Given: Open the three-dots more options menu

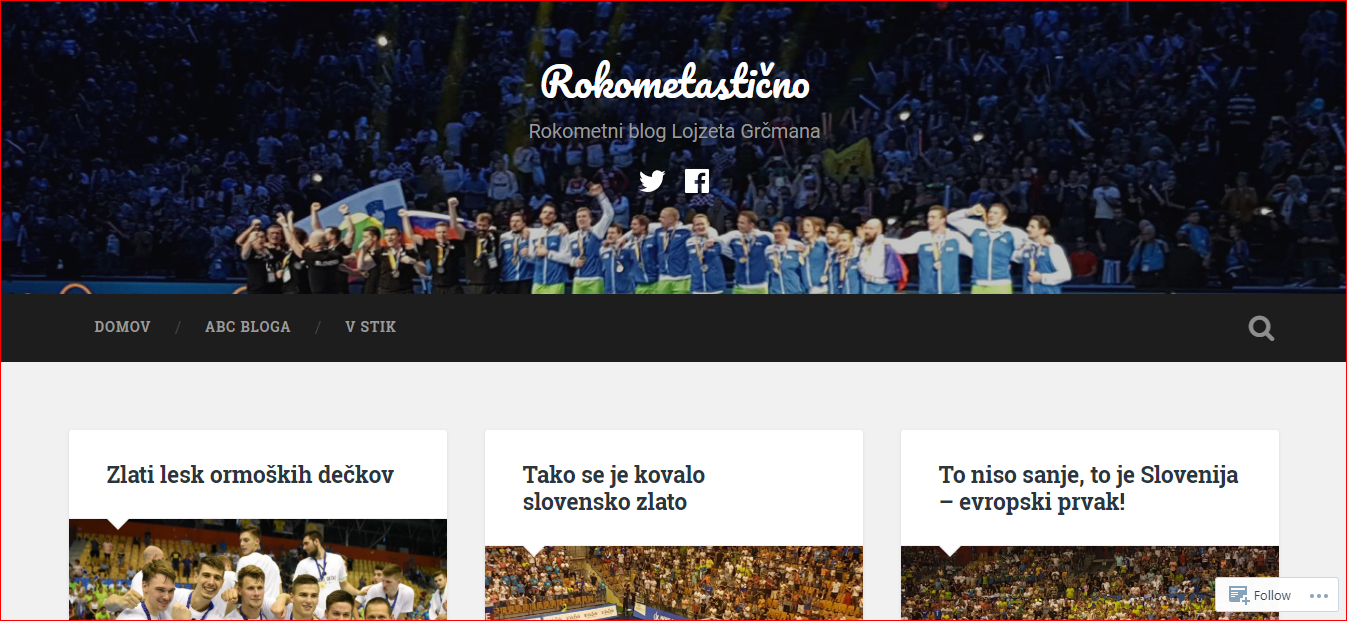Looking at the screenshot, I should click(1321, 595).
